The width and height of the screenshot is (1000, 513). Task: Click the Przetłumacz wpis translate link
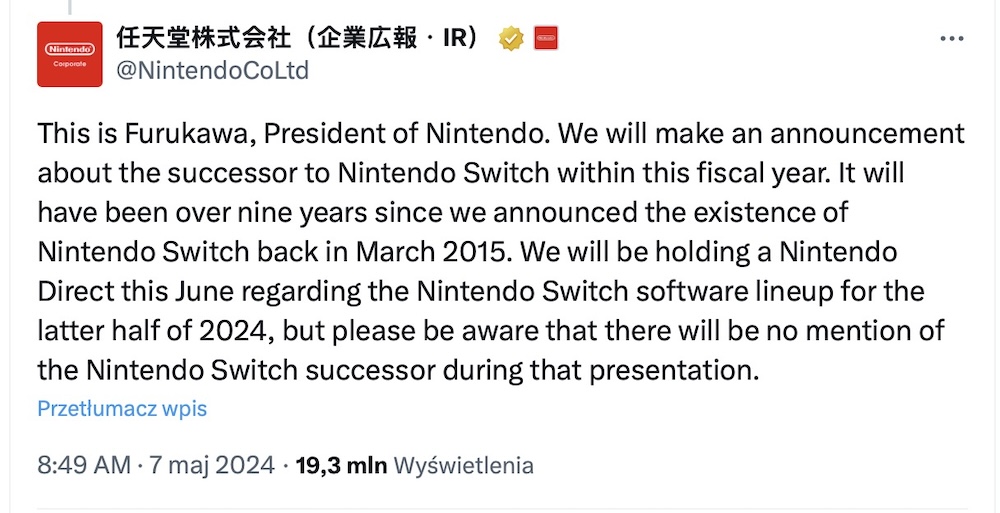pyautogui.click(x=122, y=408)
